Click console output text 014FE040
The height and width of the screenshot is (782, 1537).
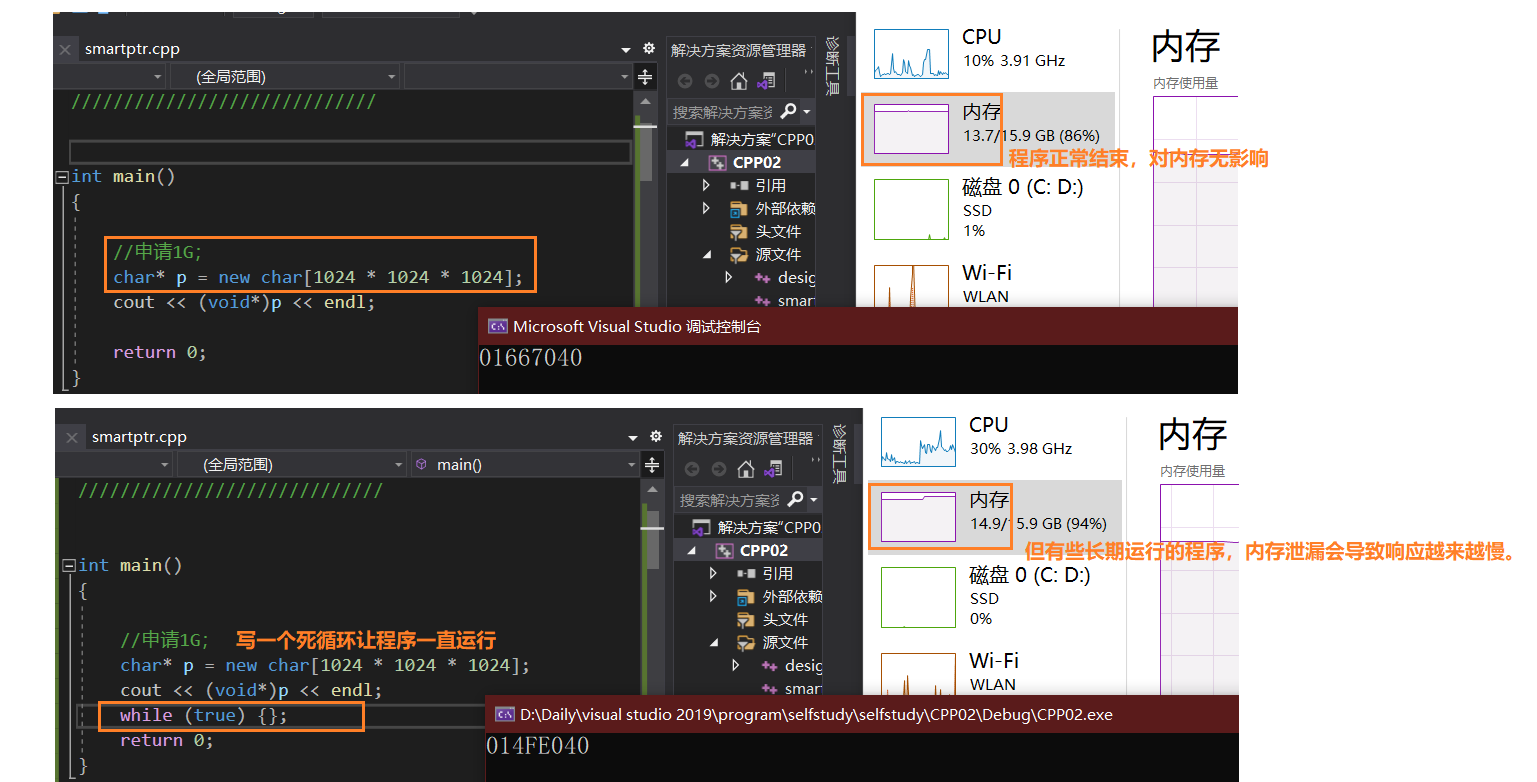[537, 746]
